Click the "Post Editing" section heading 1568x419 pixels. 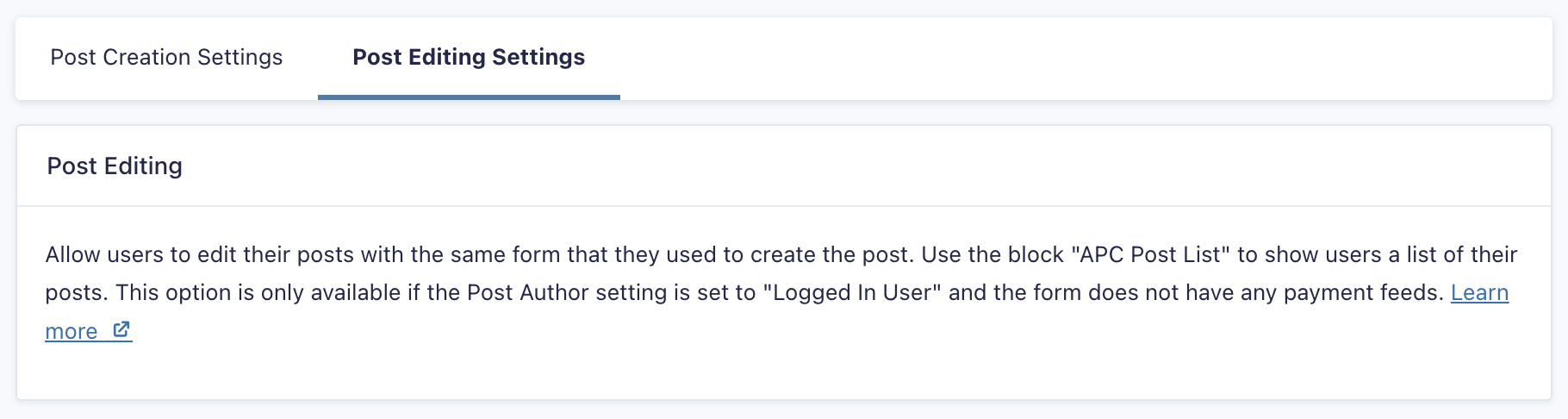coord(115,166)
